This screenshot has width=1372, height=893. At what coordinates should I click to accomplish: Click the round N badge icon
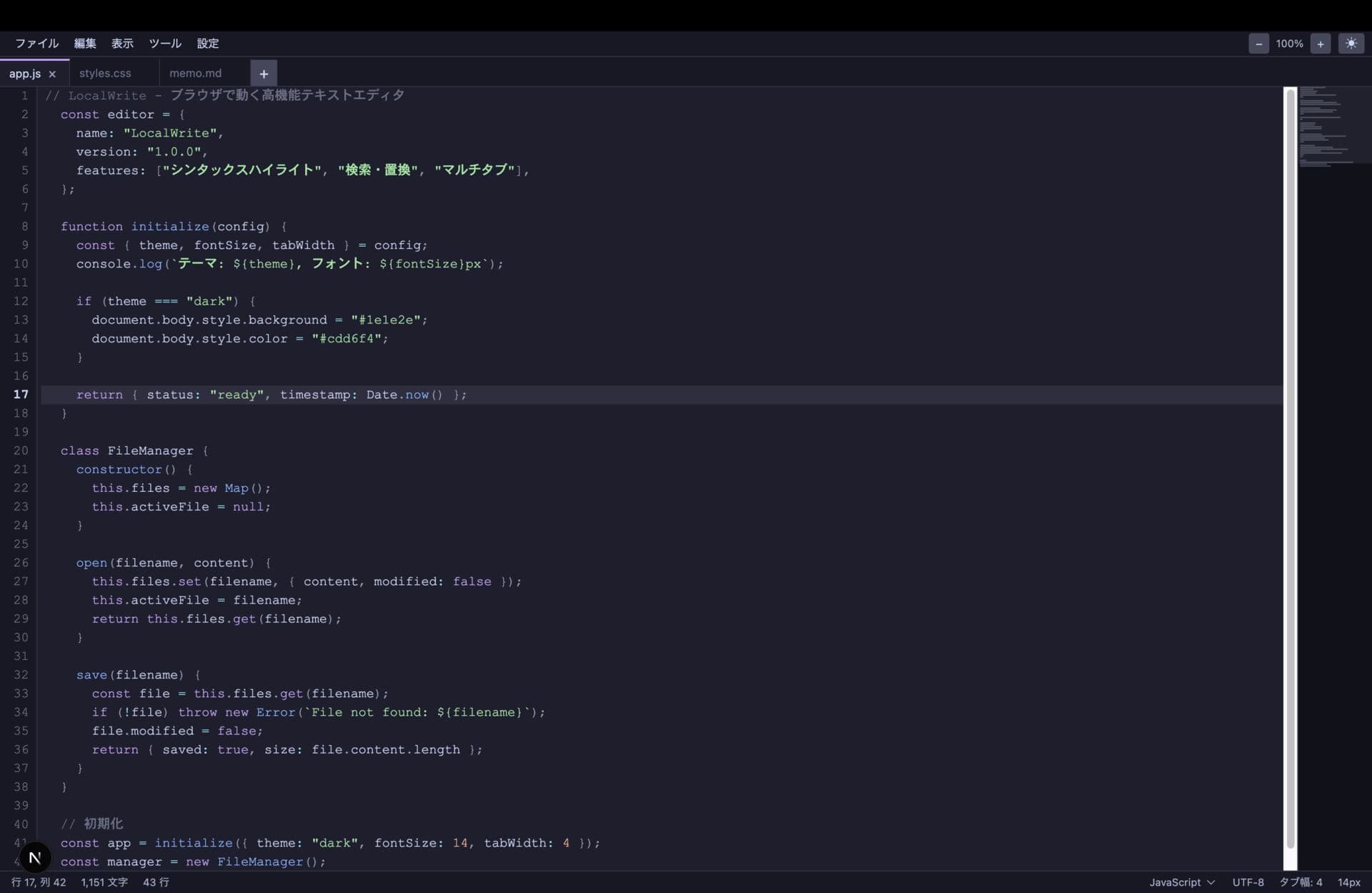point(34,857)
